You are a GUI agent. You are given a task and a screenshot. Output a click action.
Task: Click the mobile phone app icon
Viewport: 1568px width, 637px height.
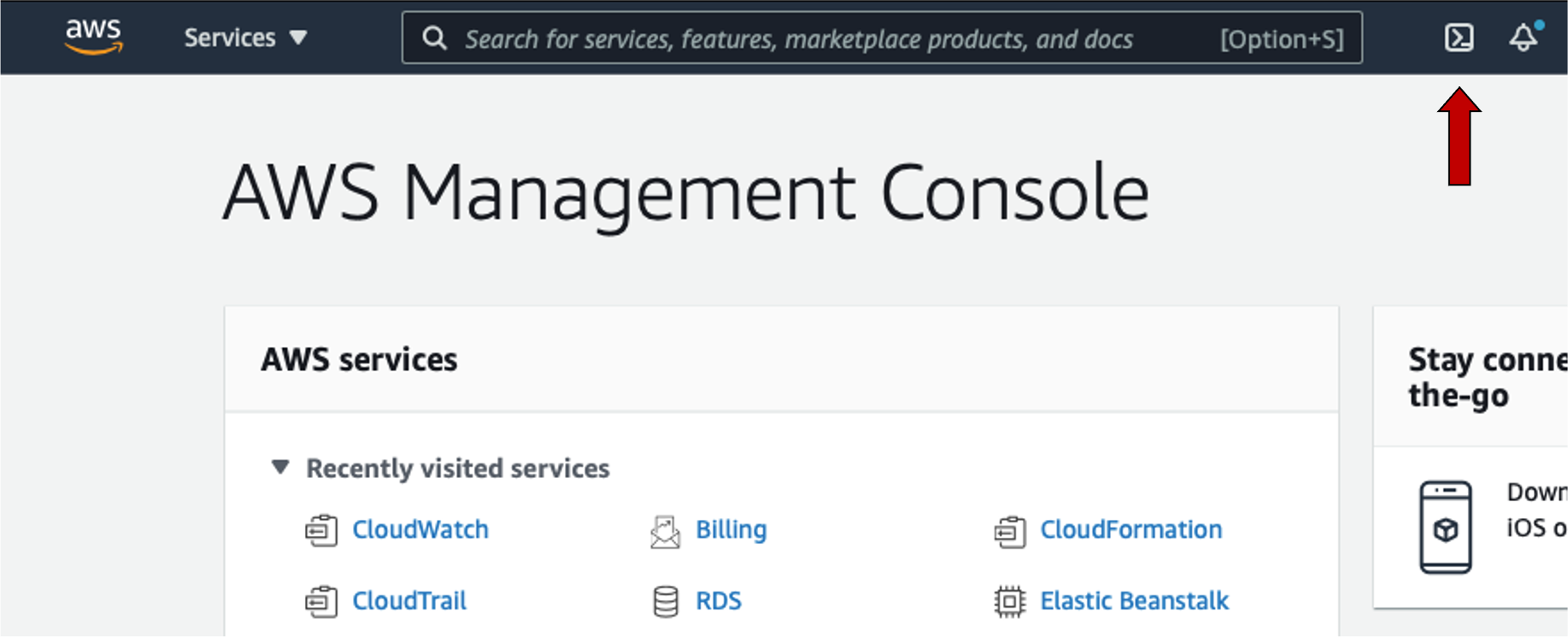[1445, 527]
